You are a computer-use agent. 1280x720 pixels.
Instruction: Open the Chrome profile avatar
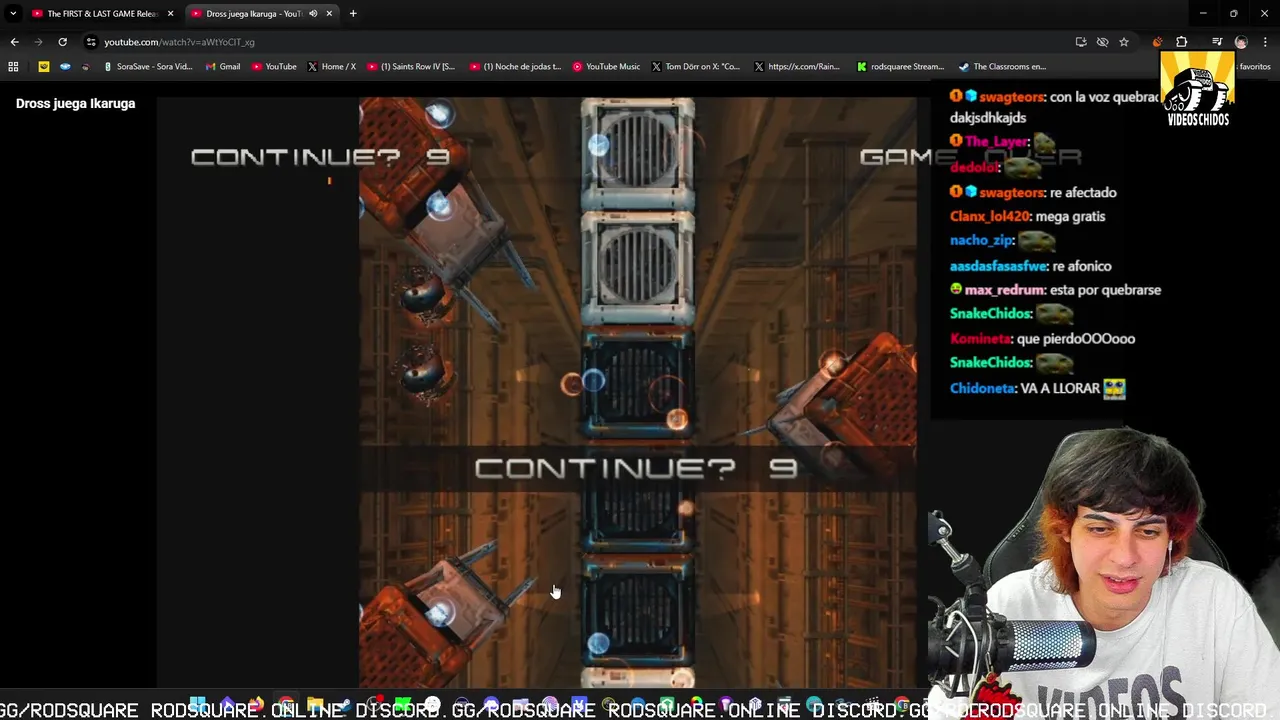pos(1241,42)
